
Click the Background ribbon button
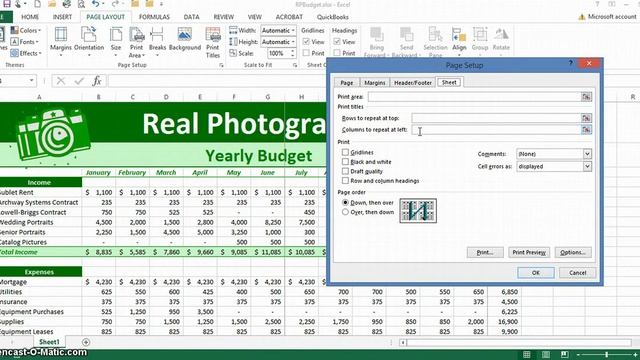point(184,40)
